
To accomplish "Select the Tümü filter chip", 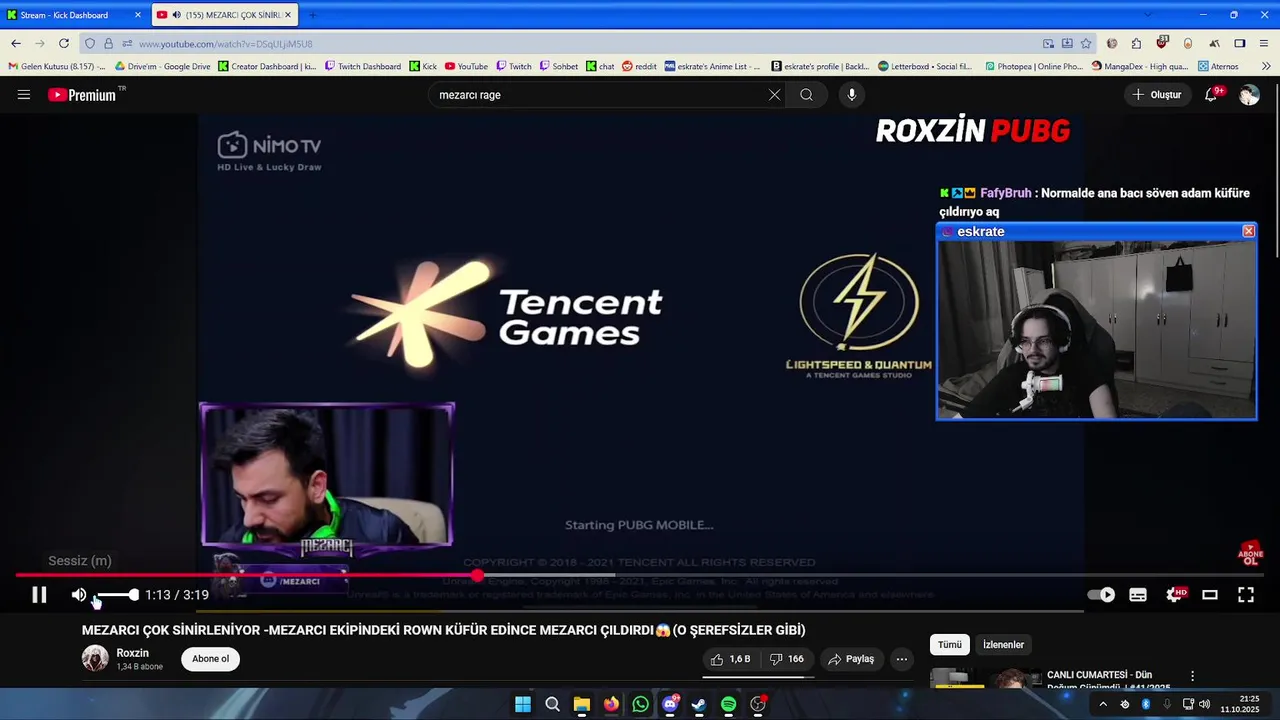I will [x=949, y=645].
